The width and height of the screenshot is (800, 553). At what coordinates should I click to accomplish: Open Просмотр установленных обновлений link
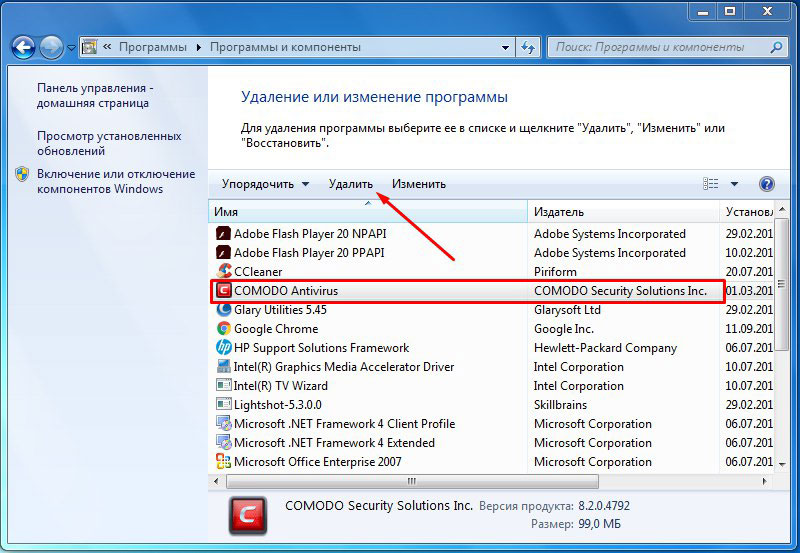pos(108,143)
